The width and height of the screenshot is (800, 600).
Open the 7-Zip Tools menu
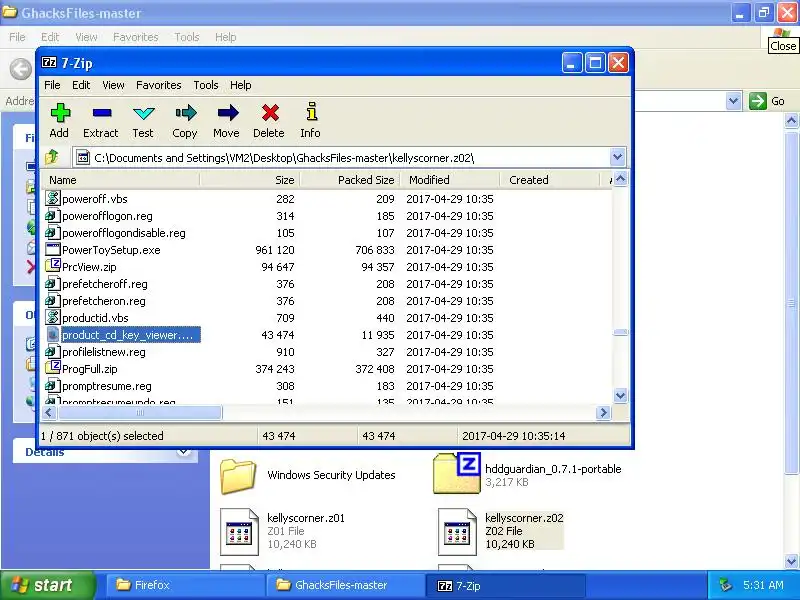[x=206, y=85]
